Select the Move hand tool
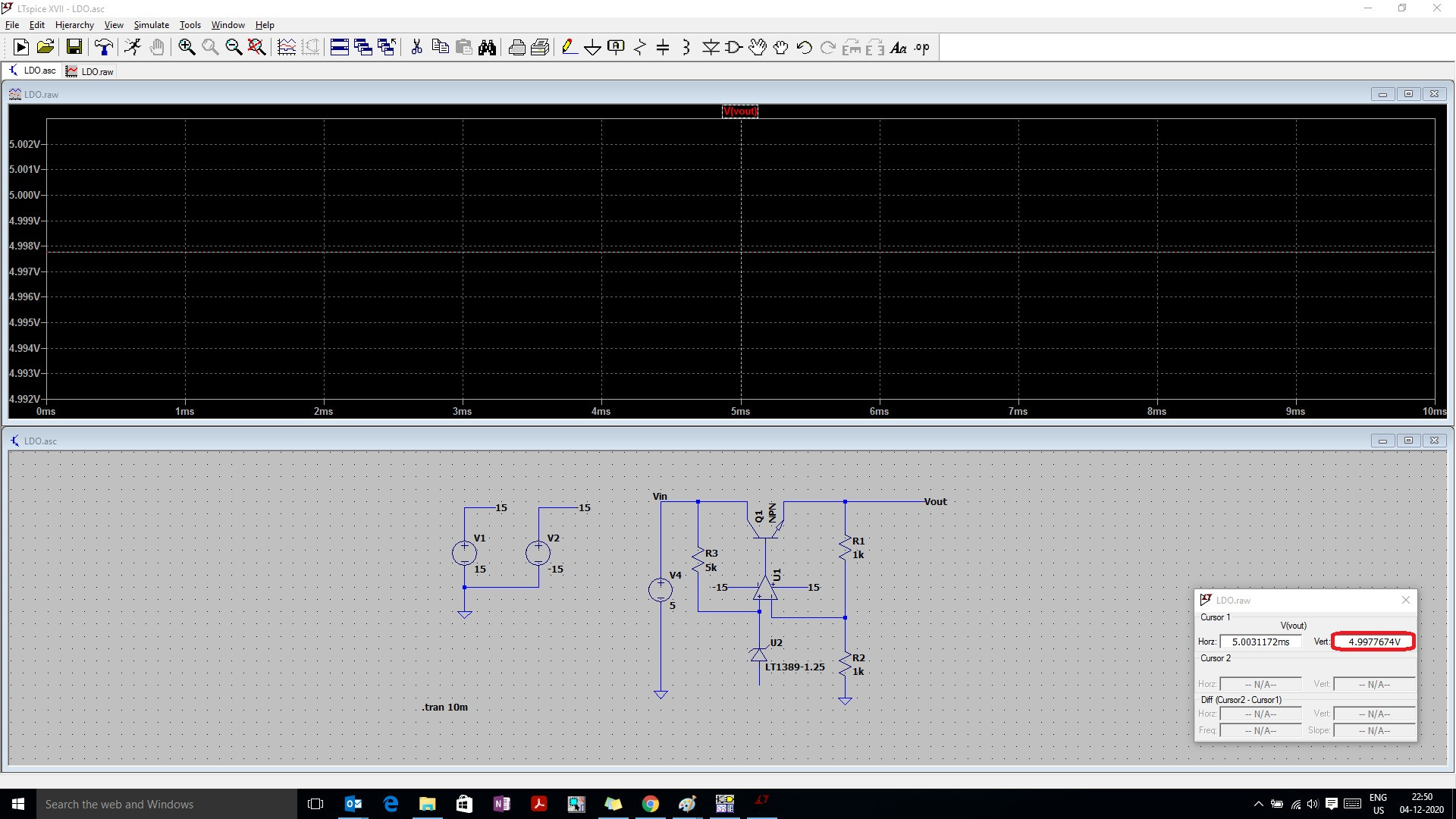The image size is (1456, 819). click(757, 47)
